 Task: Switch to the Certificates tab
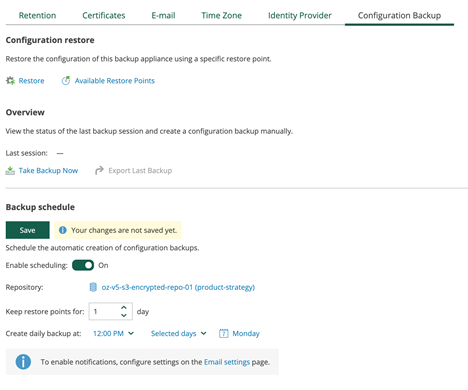(104, 15)
